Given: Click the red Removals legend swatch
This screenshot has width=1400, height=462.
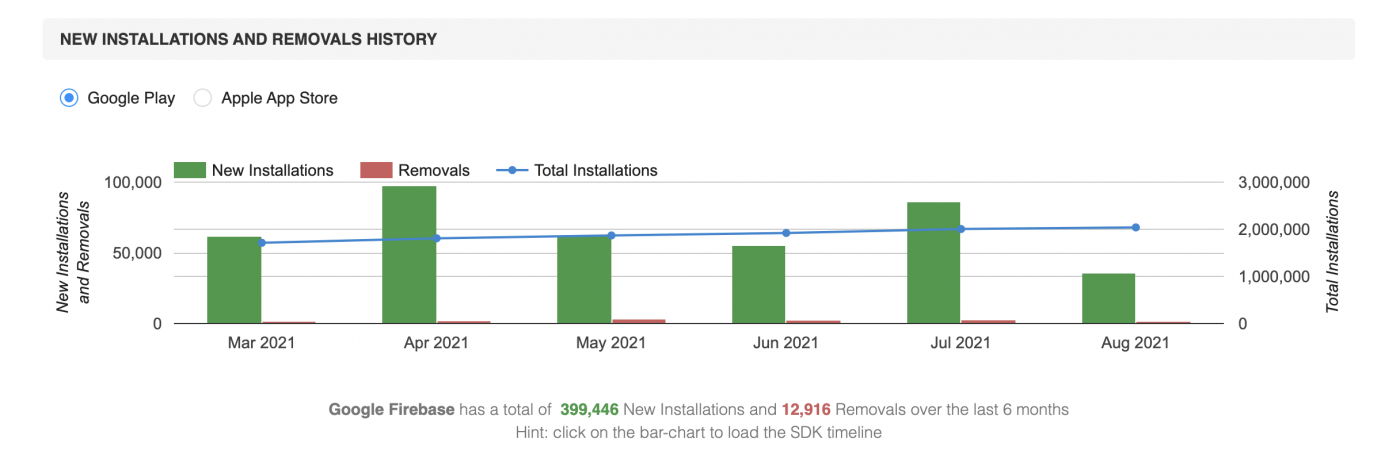Looking at the screenshot, I should [x=376, y=170].
